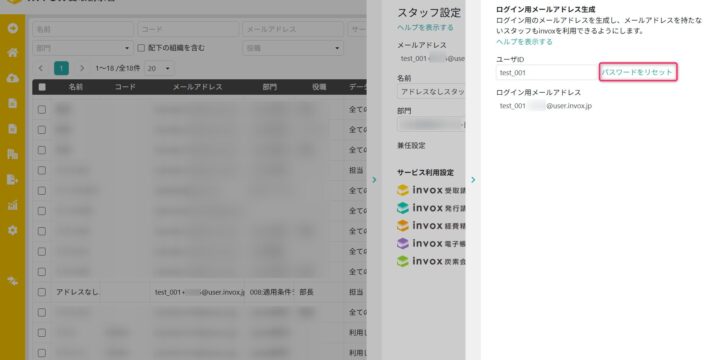720x360 pixels.
Task: Select page 1 in the pagination
Action: [62, 68]
